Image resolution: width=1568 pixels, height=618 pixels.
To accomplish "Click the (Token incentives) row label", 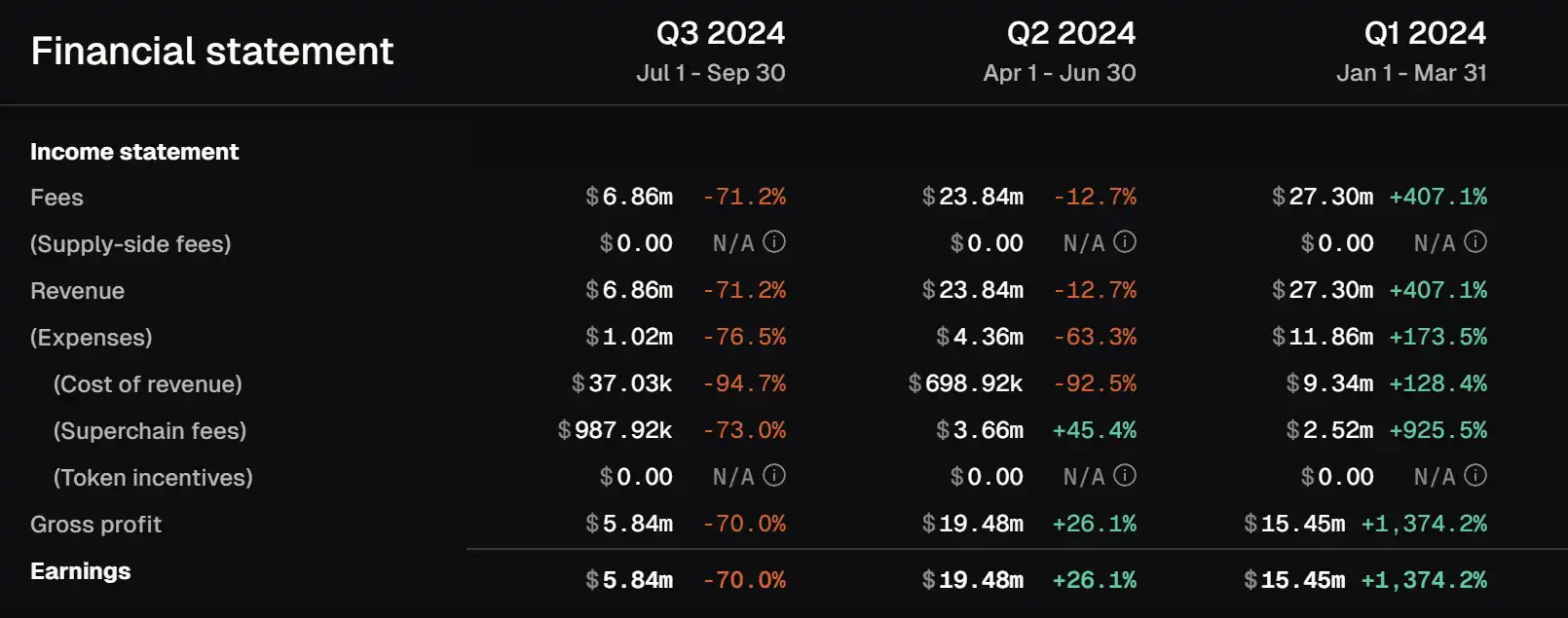I will pos(153,478).
